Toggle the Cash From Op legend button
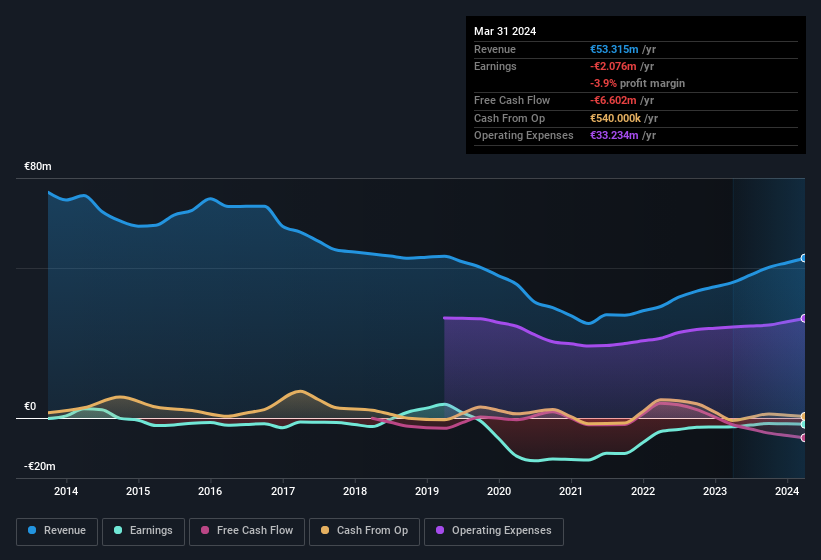Screen dimensions: 821x560 (364, 531)
